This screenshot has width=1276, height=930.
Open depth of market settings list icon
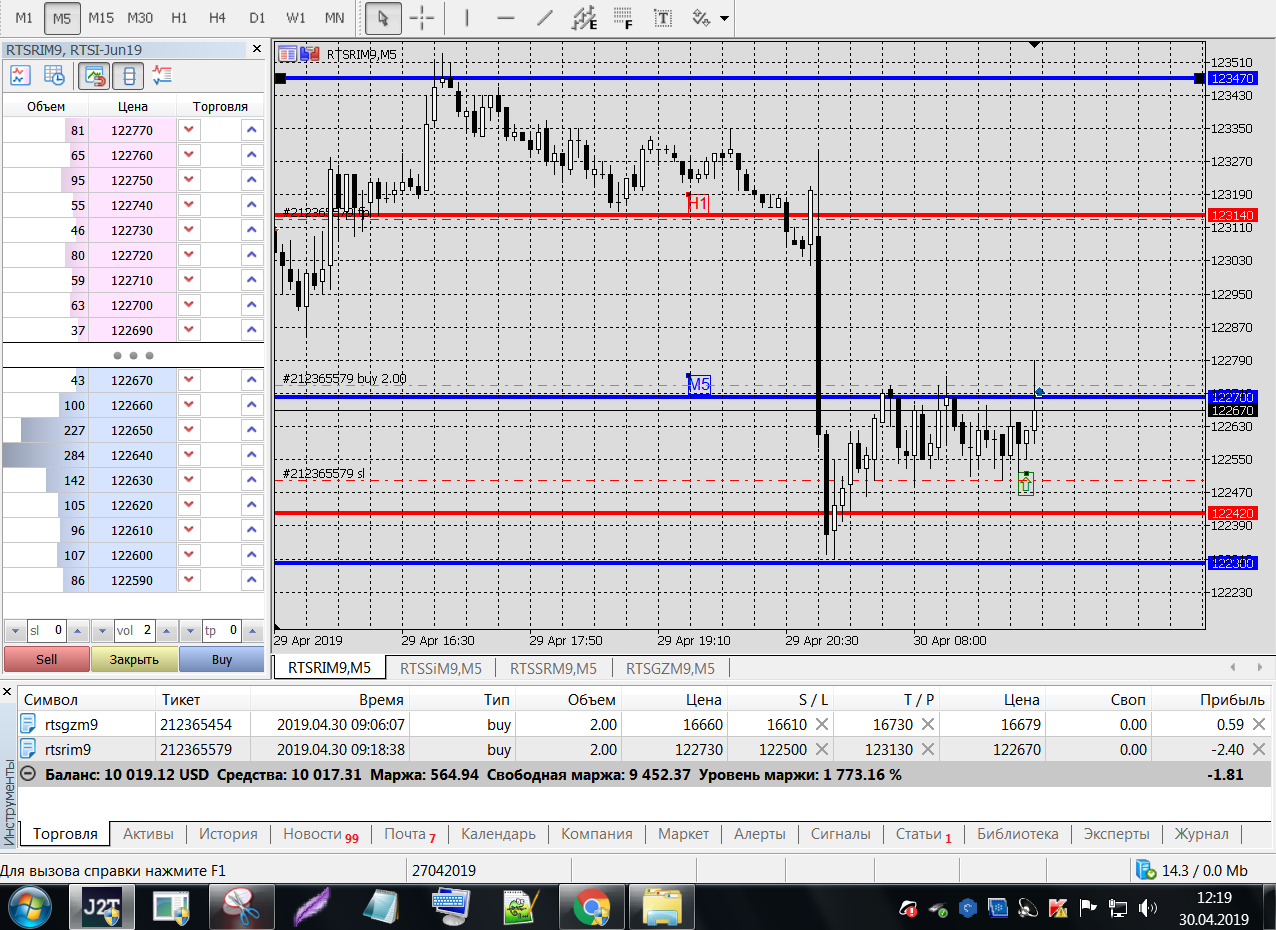pos(162,75)
